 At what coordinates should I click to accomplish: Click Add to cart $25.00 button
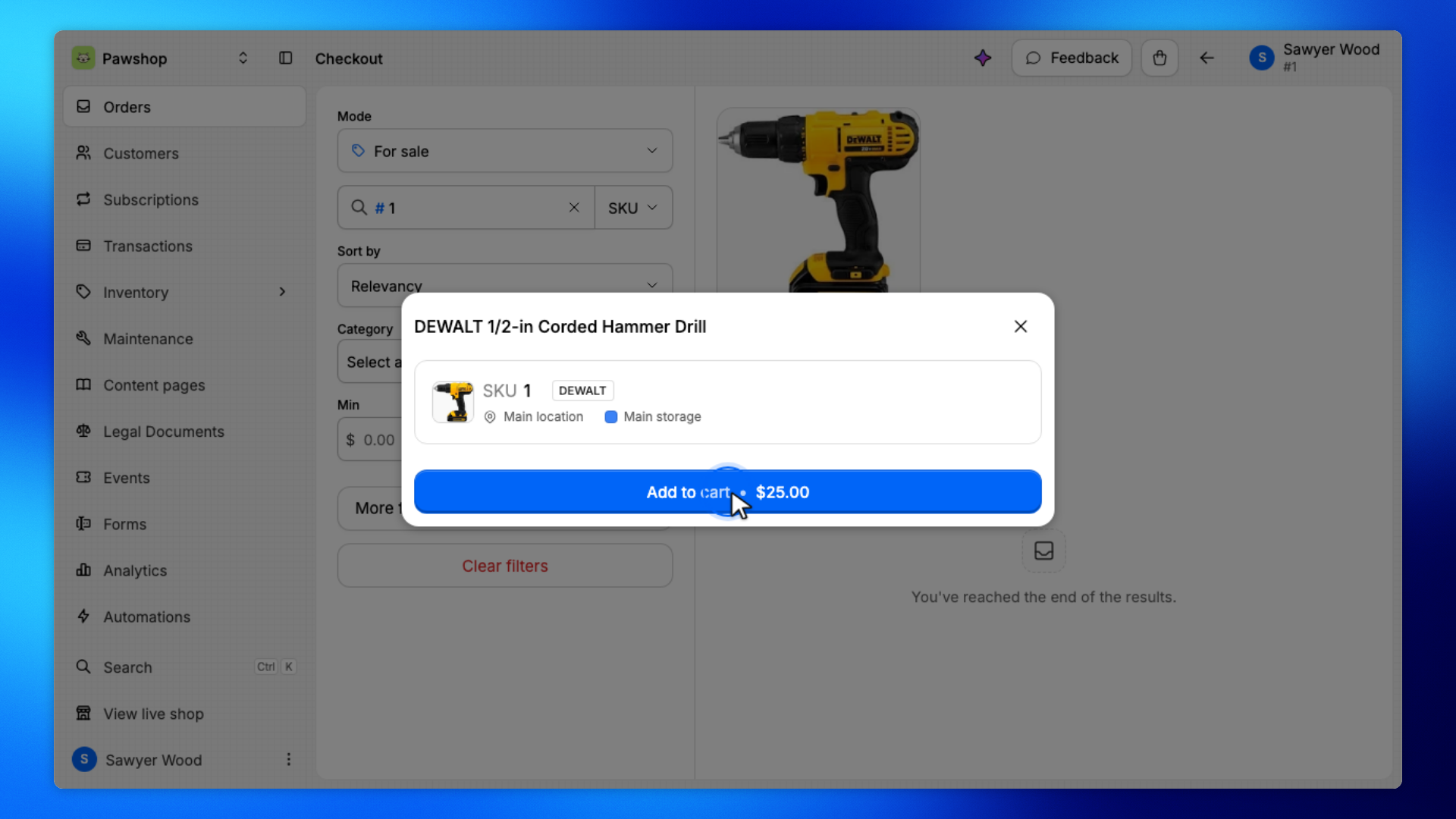point(727,492)
